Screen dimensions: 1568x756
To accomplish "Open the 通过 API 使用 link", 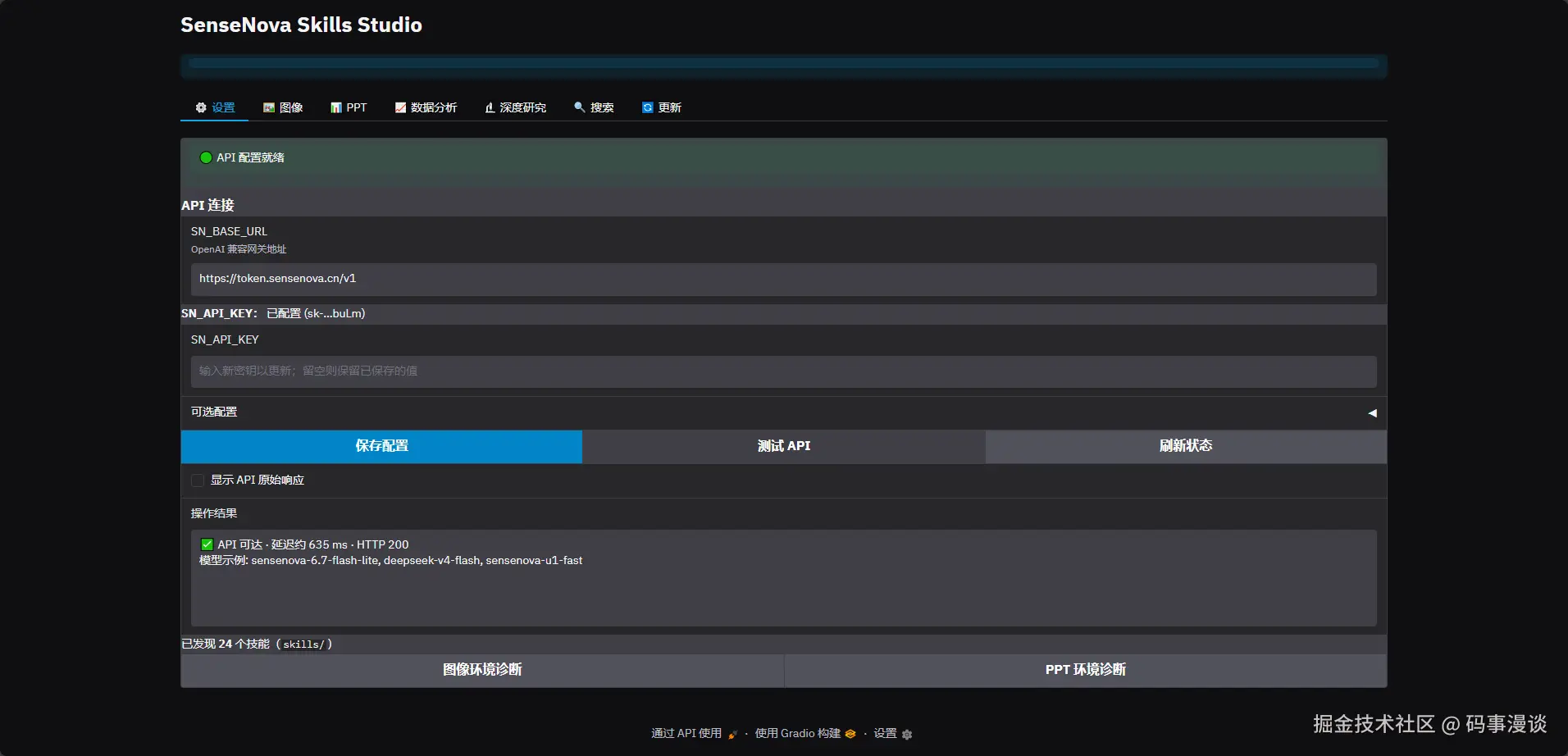I will (695, 734).
